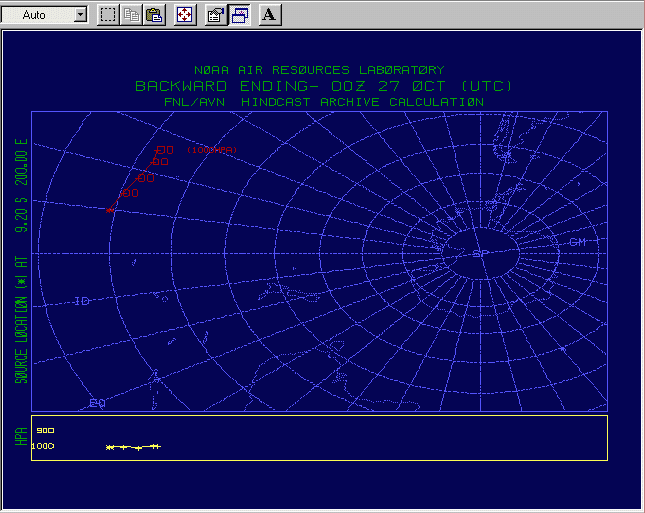Click the bold A font icon
The width and height of the screenshot is (645, 513).
click(x=270, y=15)
